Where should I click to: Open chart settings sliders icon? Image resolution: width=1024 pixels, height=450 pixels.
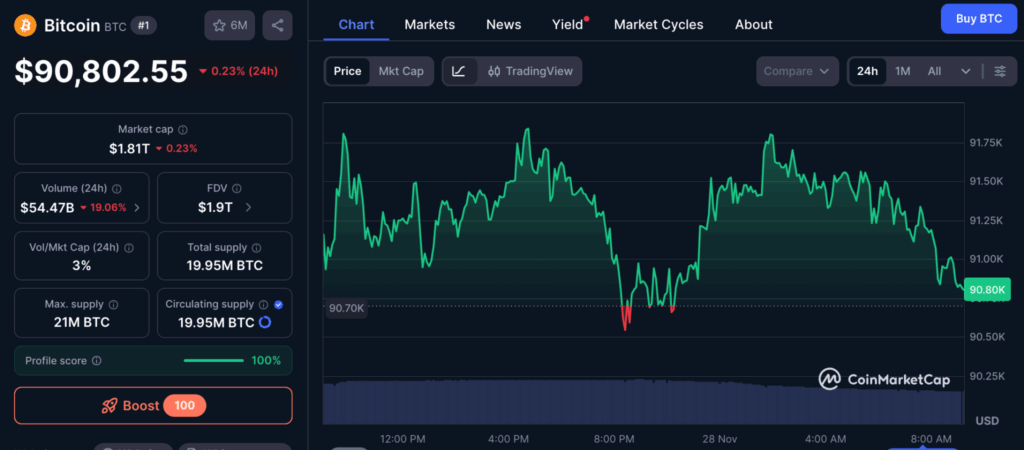tap(999, 71)
